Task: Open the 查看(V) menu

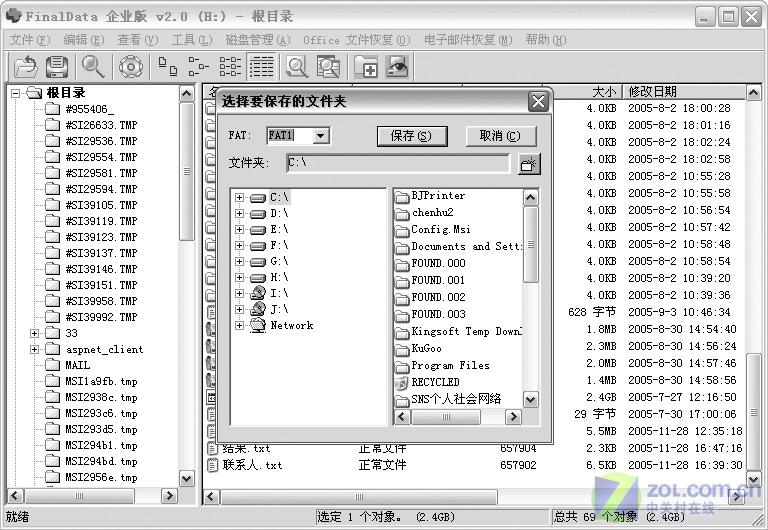Action: [138, 40]
